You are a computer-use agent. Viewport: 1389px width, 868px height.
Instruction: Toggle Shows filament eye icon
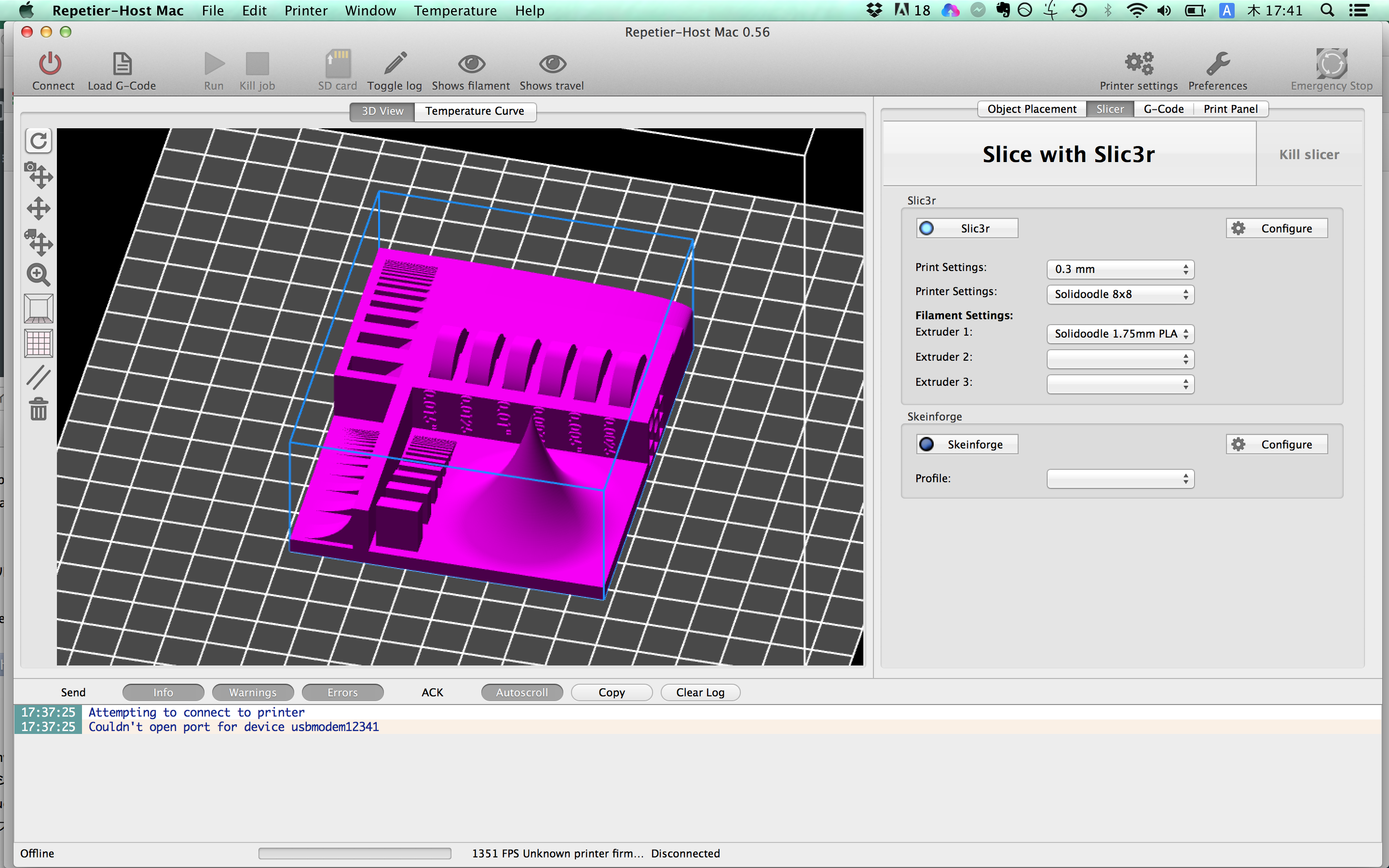471,63
